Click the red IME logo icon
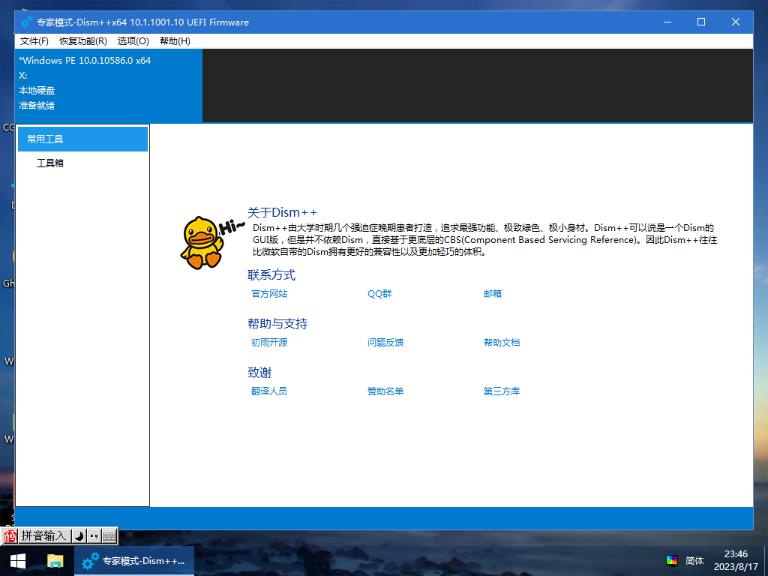This screenshot has width=768, height=576. click(10, 536)
